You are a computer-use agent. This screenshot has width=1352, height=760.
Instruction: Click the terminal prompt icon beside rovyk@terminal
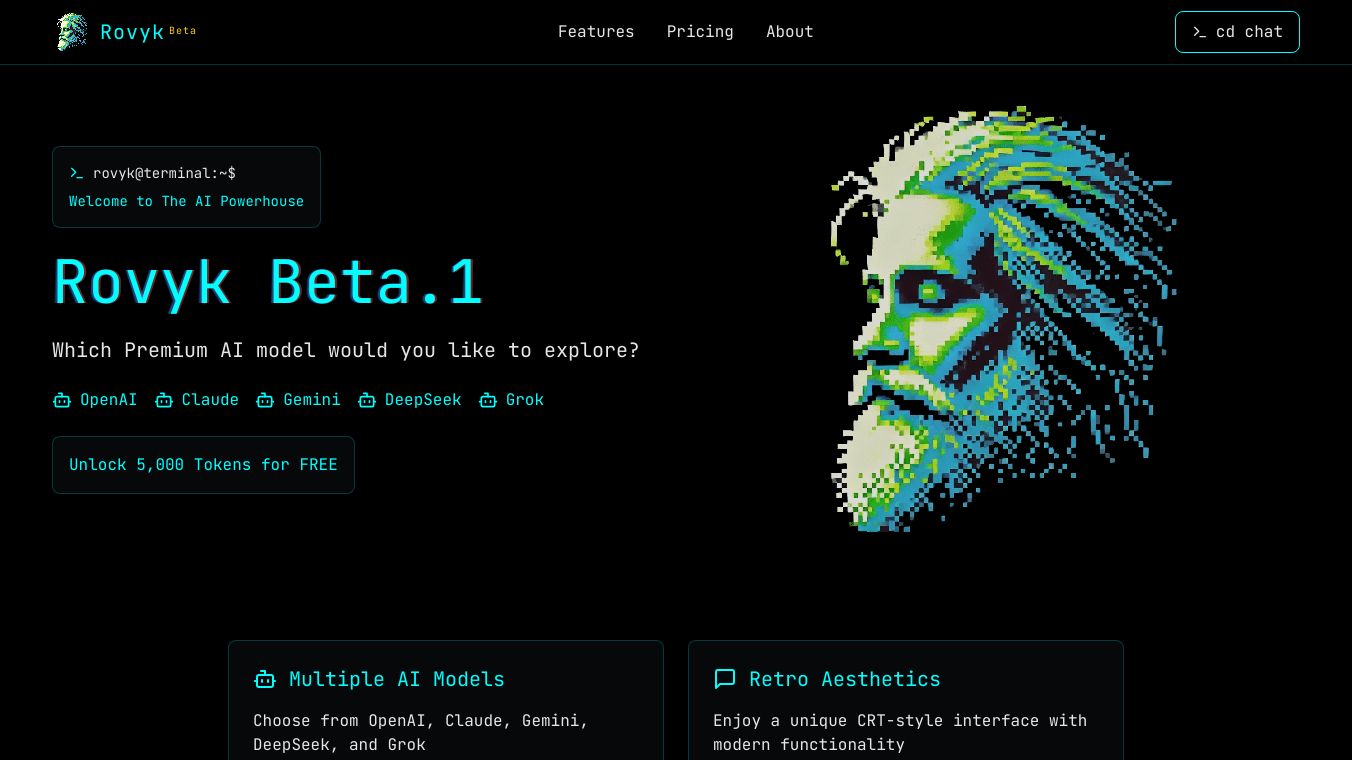(x=77, y=174)
